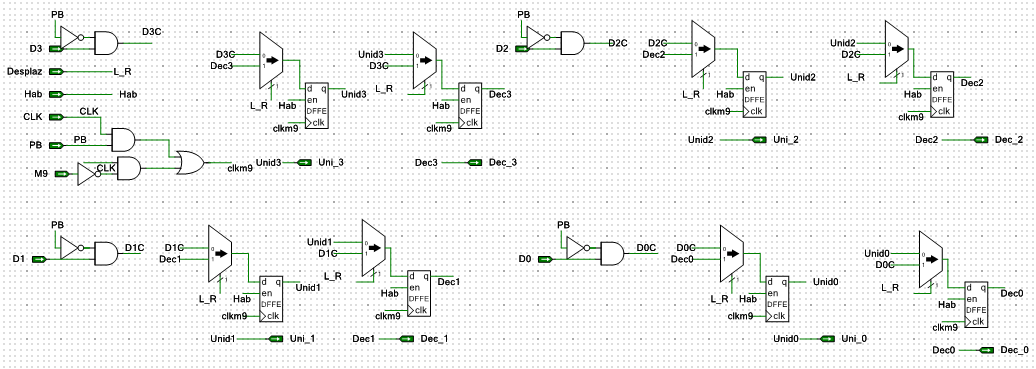Screen dimensions: 1036x369
Task: Select the DFFE flip-flop outputting Unid1
Action: (270, 300)
